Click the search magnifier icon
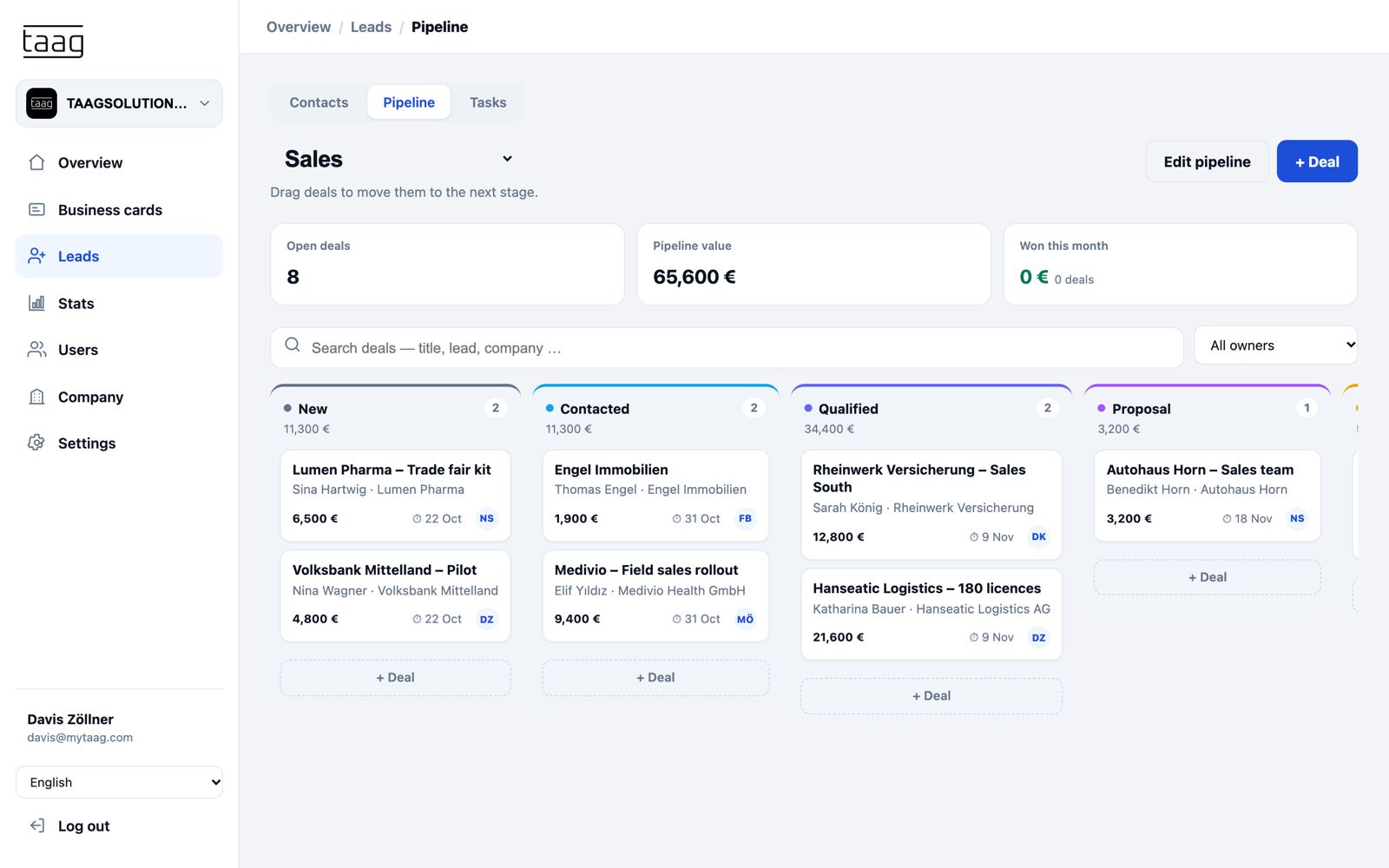Viewport: 1389px width, 868px height. (x=293, y=345)
